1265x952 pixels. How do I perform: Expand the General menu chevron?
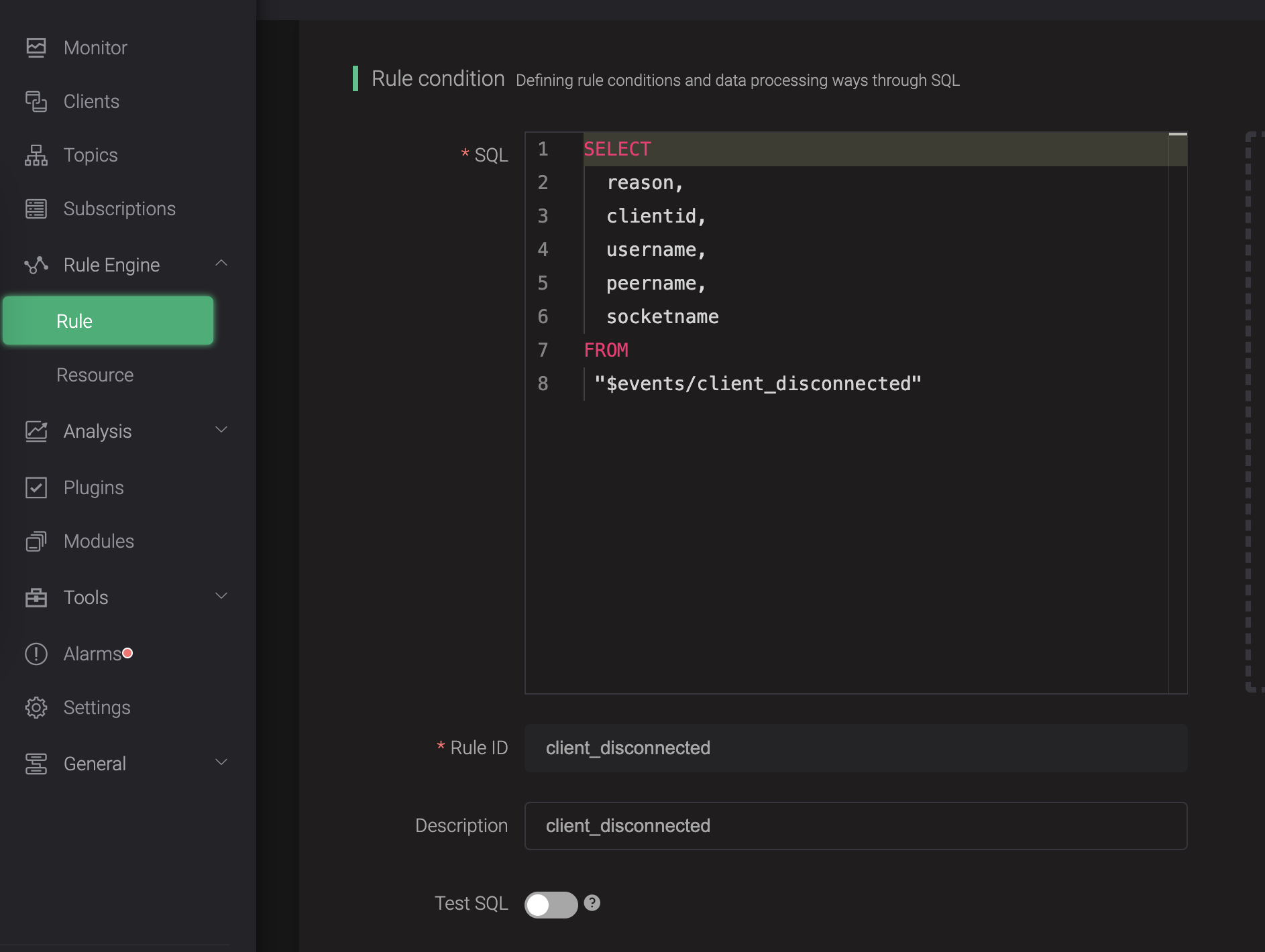(221, 762)
